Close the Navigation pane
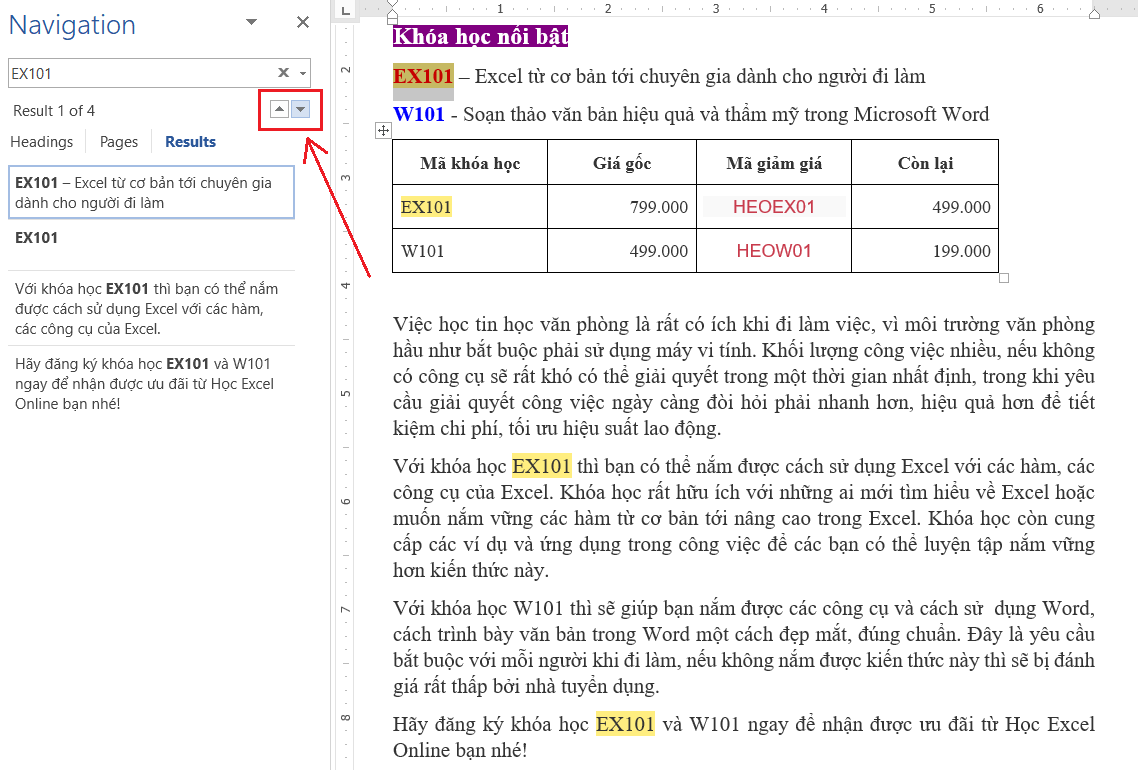1138x770 pixels. [x=303, y=23]
